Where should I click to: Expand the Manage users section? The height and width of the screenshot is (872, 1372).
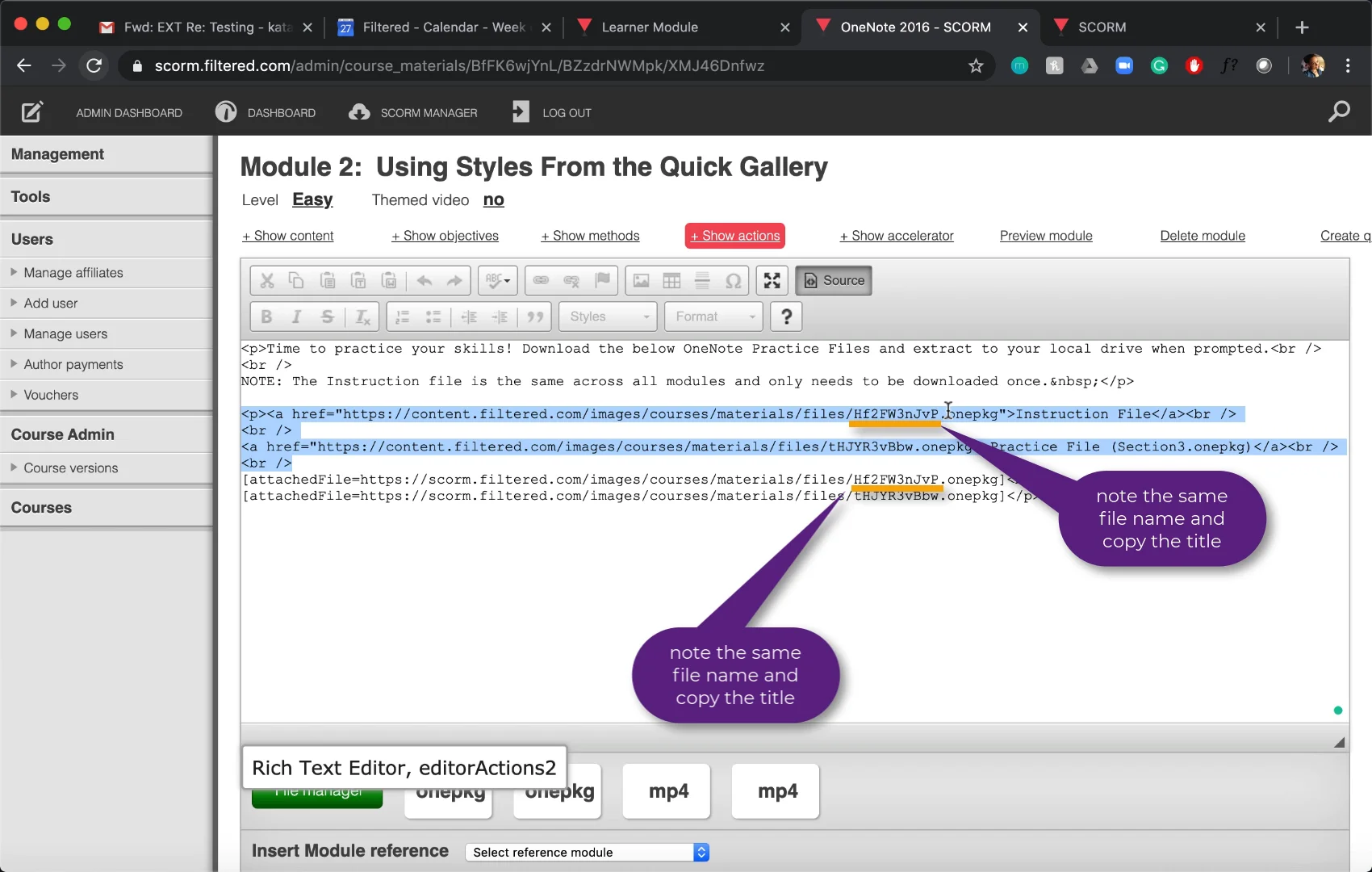[65, 333]
